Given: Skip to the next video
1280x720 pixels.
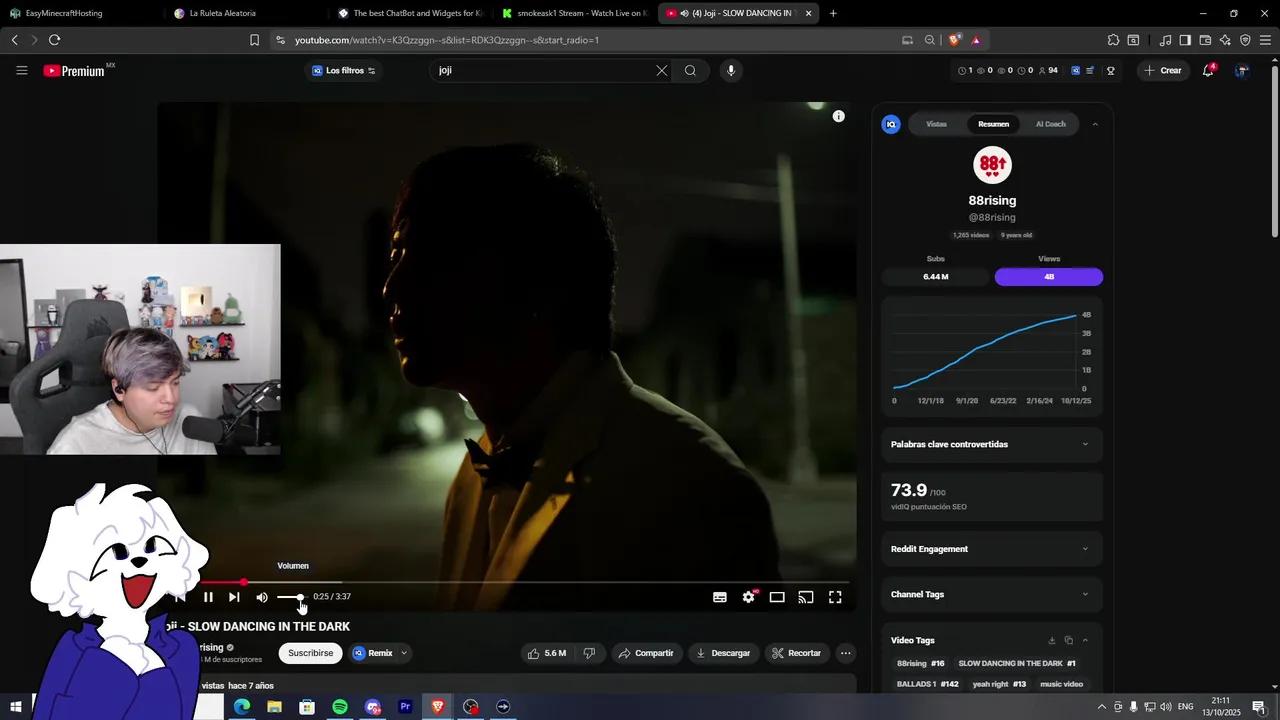Looking at the screenshot, I should 234,597.
